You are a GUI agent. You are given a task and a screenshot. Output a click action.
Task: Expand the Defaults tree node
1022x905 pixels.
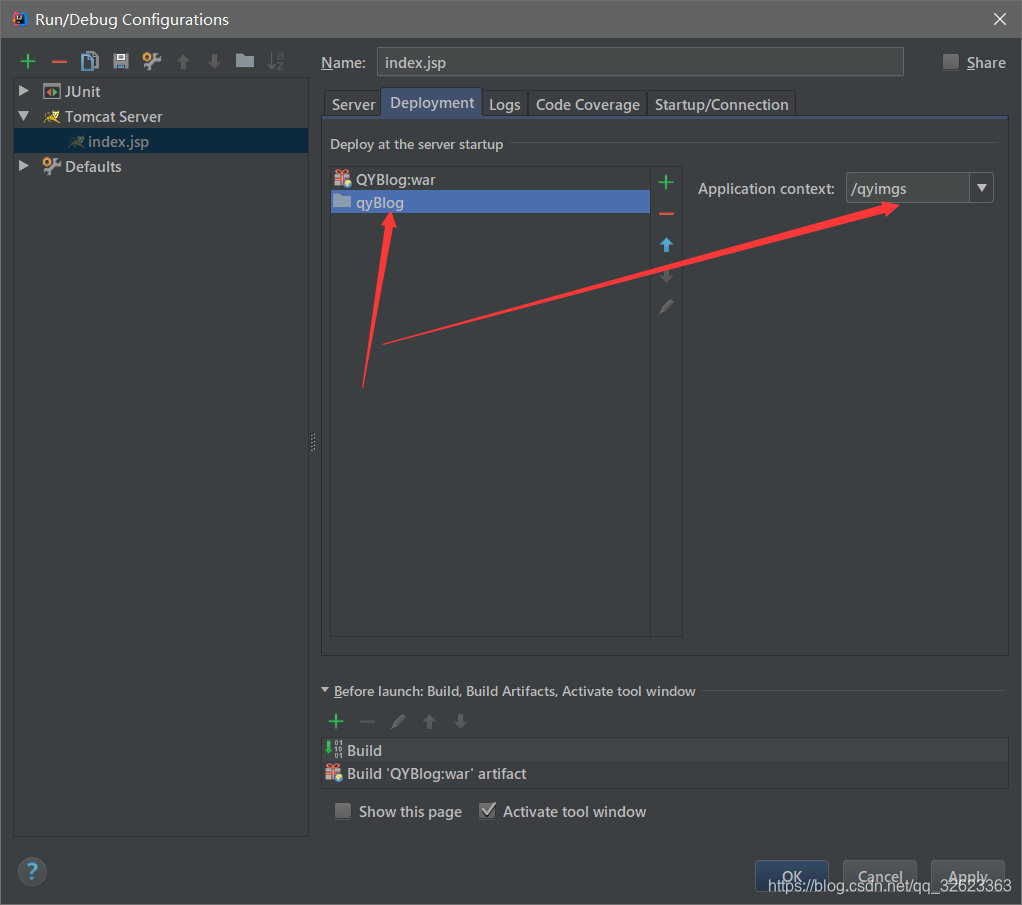pos(23,166)
